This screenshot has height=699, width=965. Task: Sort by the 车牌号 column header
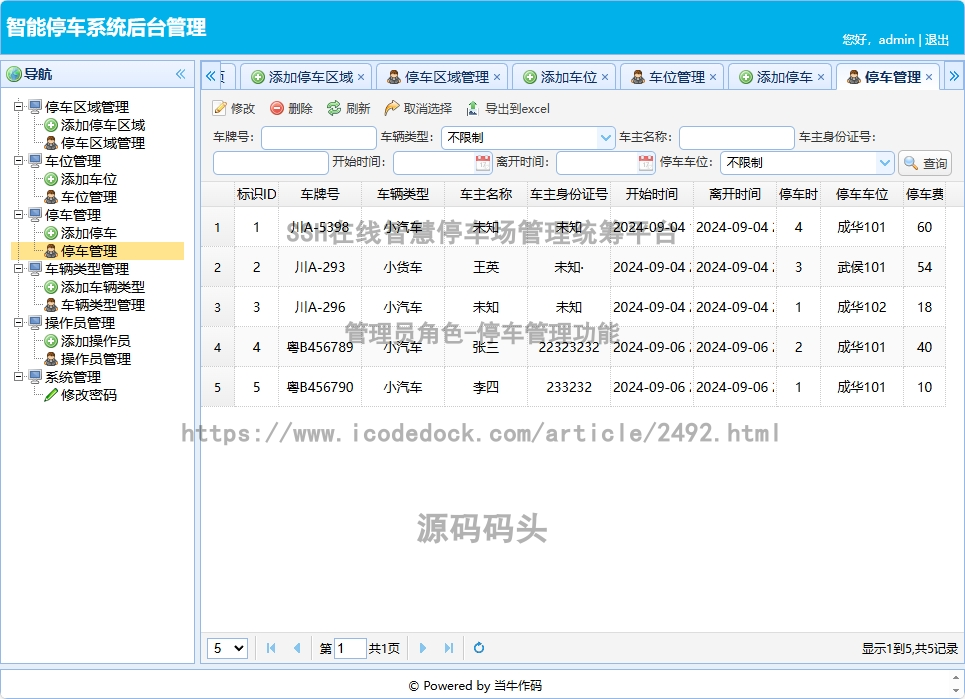click(x=319, y=194)
